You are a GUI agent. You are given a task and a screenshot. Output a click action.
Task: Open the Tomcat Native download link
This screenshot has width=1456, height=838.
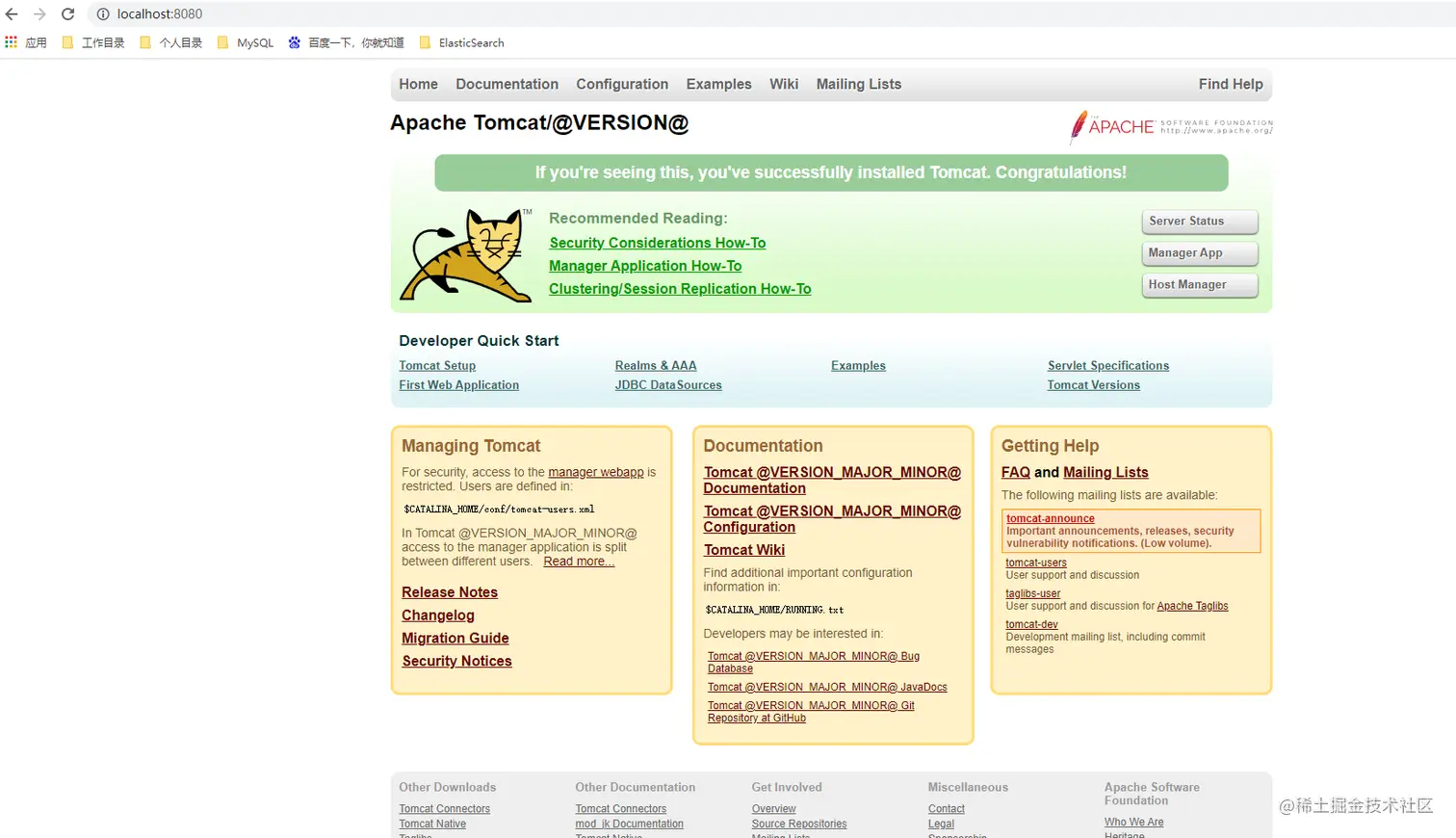coord(432,825)
